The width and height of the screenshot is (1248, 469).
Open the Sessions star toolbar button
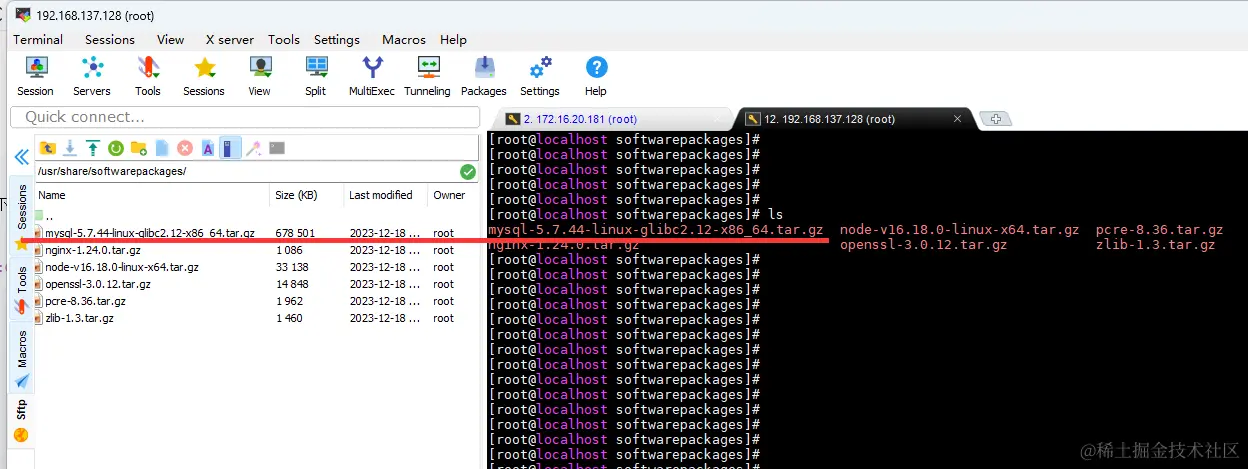tap(204, 76)
